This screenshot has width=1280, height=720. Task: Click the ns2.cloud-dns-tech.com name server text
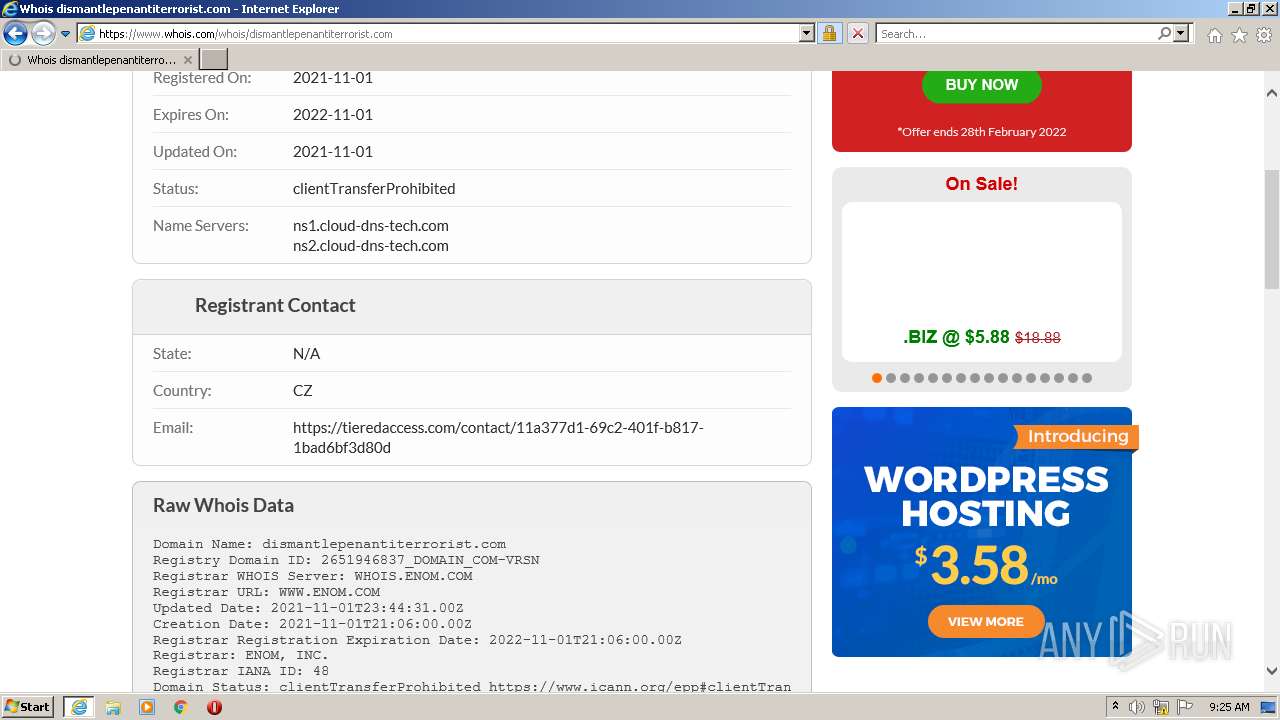[371, 245]
